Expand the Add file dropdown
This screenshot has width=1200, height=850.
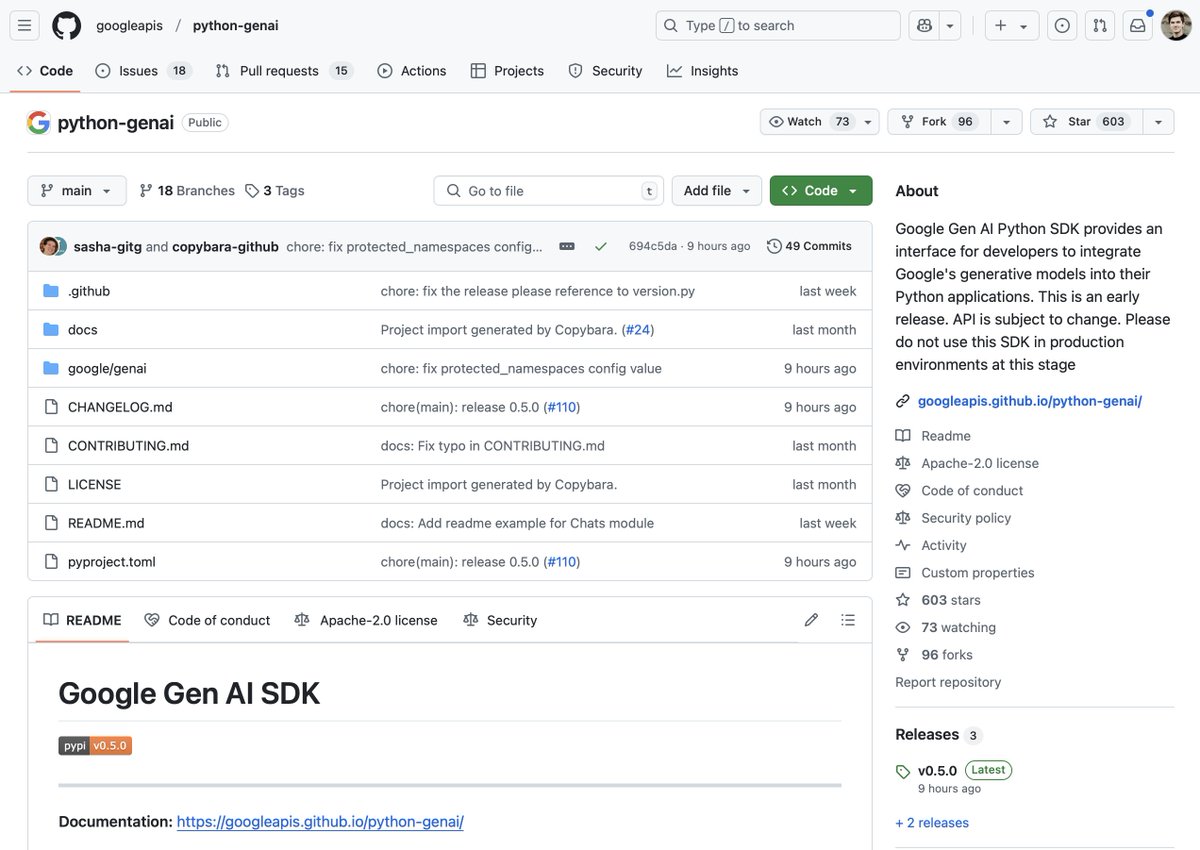pos(716,191)
